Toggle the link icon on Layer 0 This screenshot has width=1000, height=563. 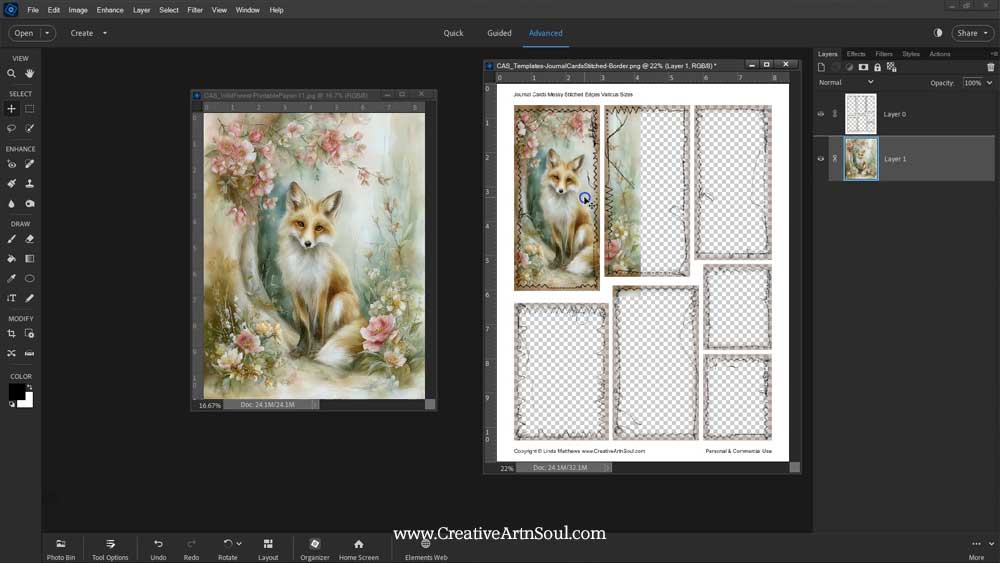pyautogui.click(x=835, y=114)
